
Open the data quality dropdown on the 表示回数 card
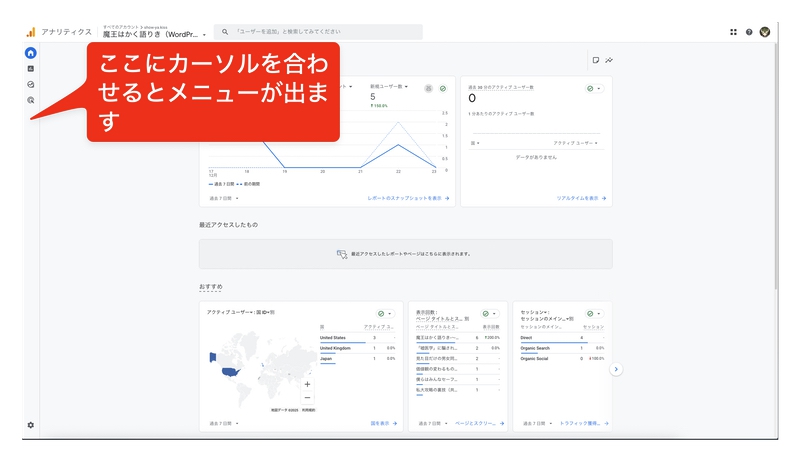click(490, 314)
